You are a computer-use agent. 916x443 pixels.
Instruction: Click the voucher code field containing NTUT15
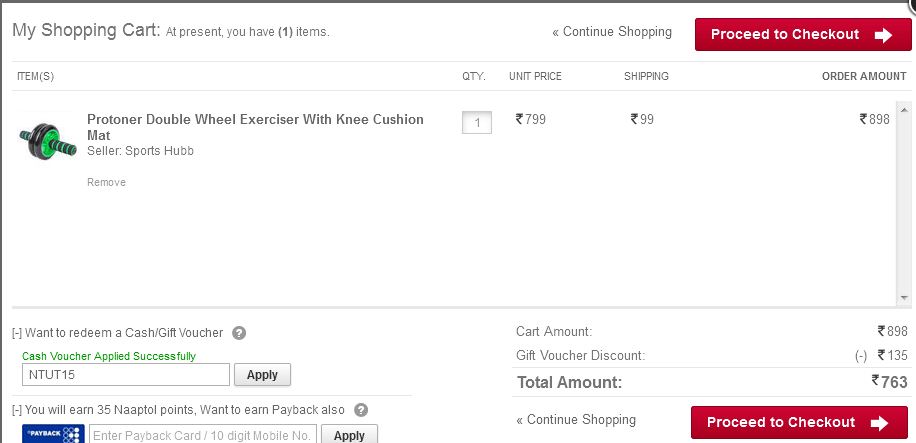coord(125,375)
